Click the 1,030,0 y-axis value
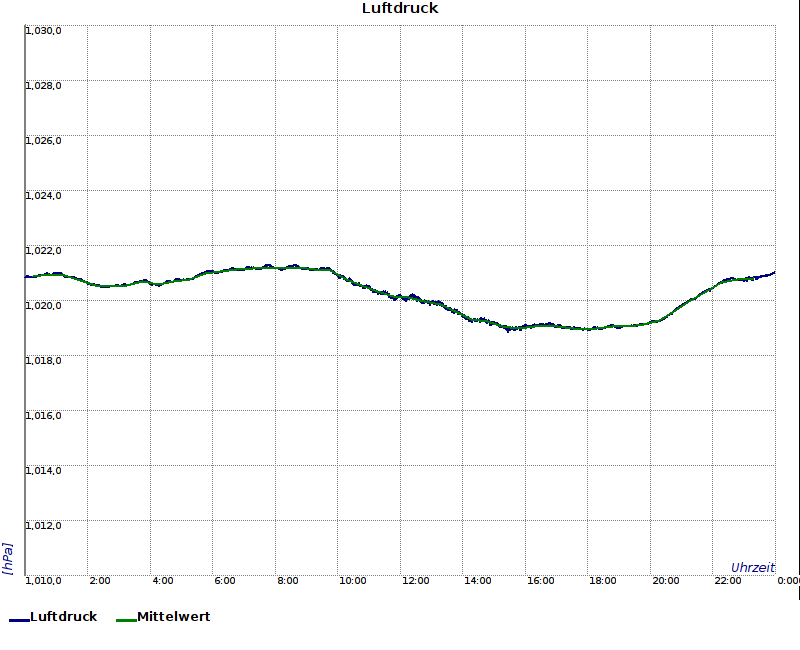Image resolution: width=800 pixels, height=650 pixels. [x=43, y=31]
